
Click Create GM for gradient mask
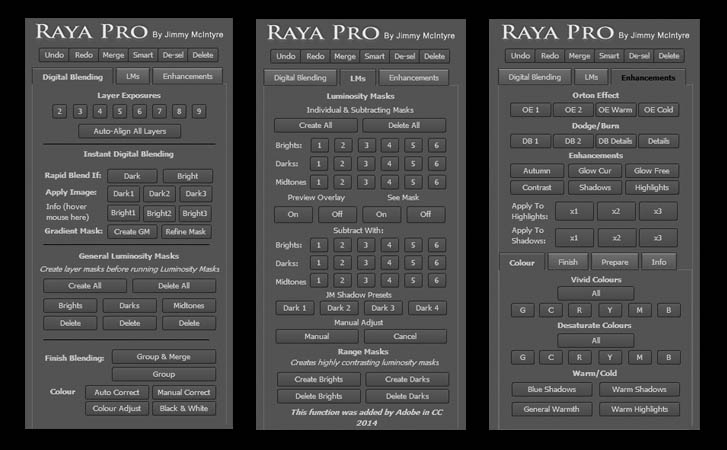click(x=132, y=232)
